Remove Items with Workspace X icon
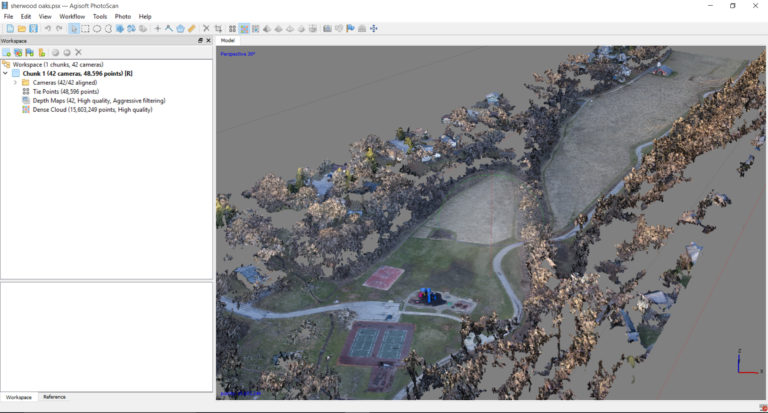This screenshot has height=413, width=768. point(78,52)
